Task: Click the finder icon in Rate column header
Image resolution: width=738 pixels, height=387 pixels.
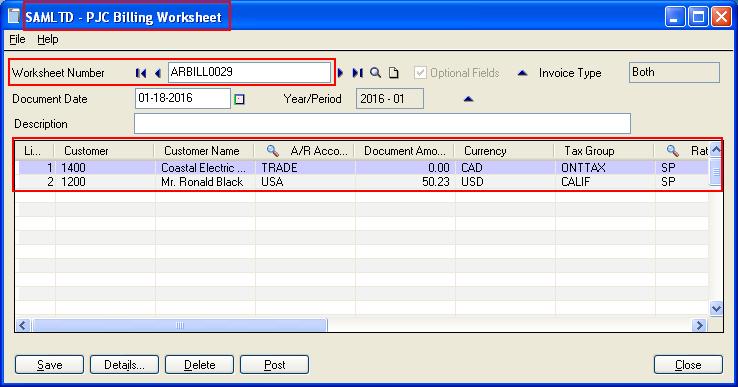Action: 673,151
